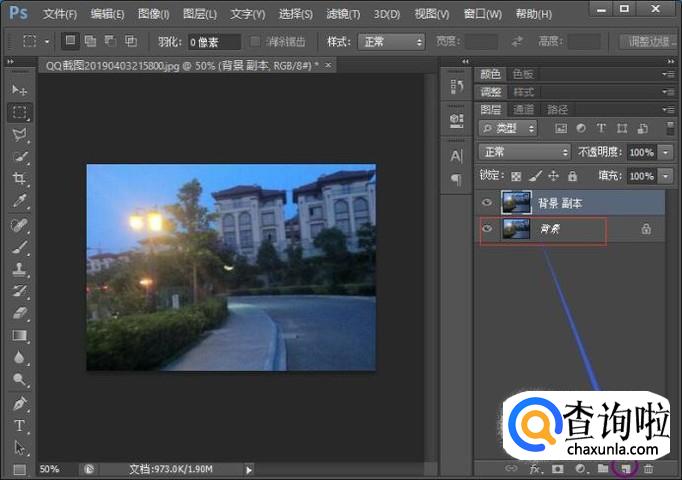Image resolution: width=682 pixels, height=480 pixels.
Task: Select the Move tool
Action: pyautogui.click(x=19, y=90)
